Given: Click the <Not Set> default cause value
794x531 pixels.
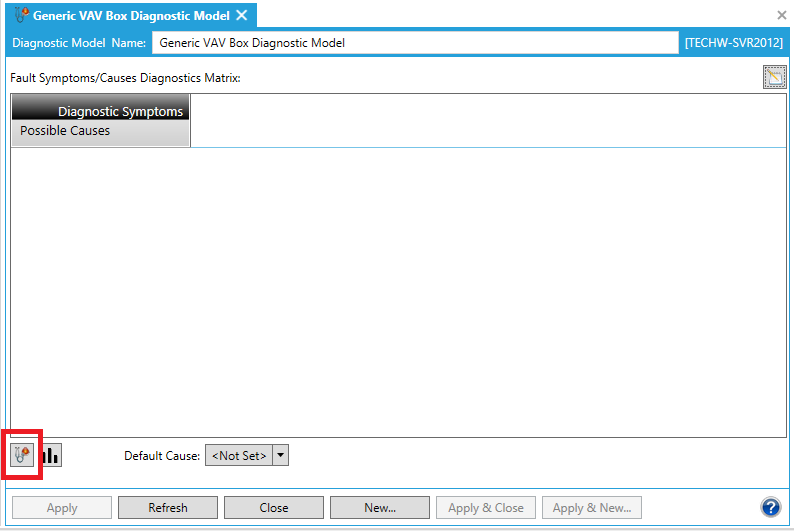Looking at the screenshot, I should click(239, 455).
